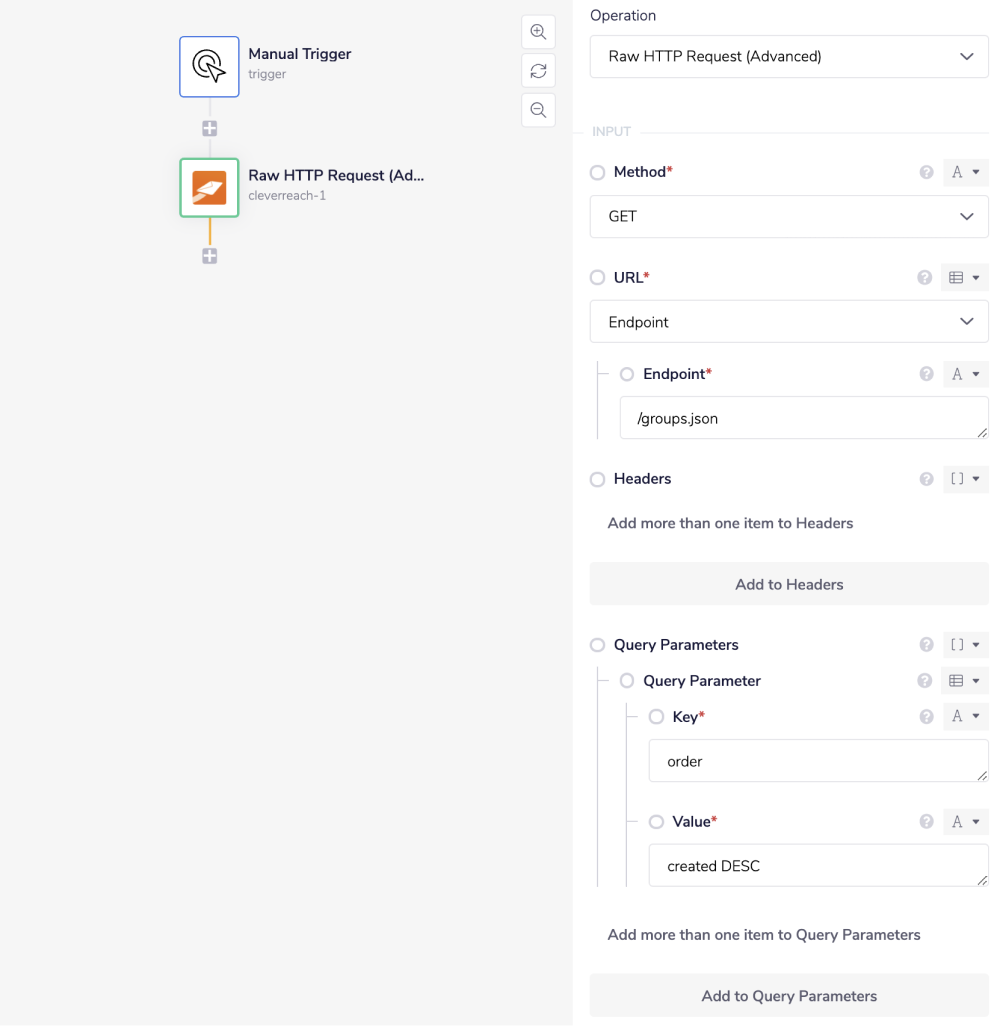Open help tooltip icon next to Method
Screen dimensions: 1000x1026
[925, 171]
